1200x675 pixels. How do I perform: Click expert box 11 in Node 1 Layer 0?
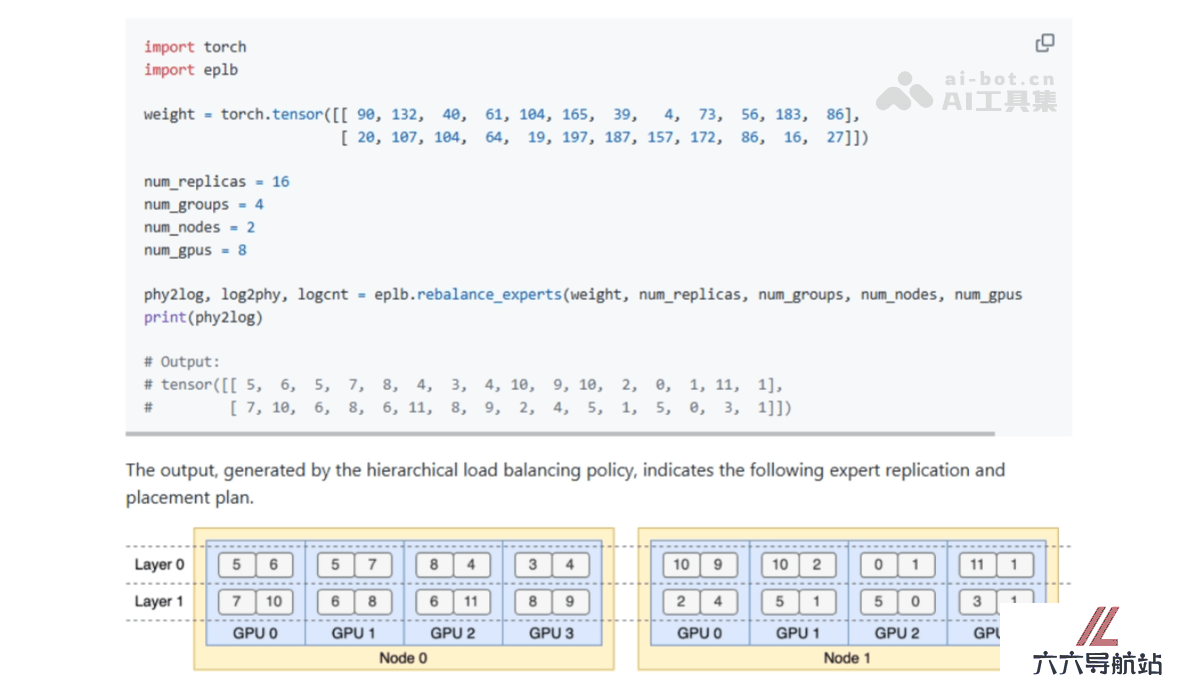pyautogui.click(x=977, y=565)
